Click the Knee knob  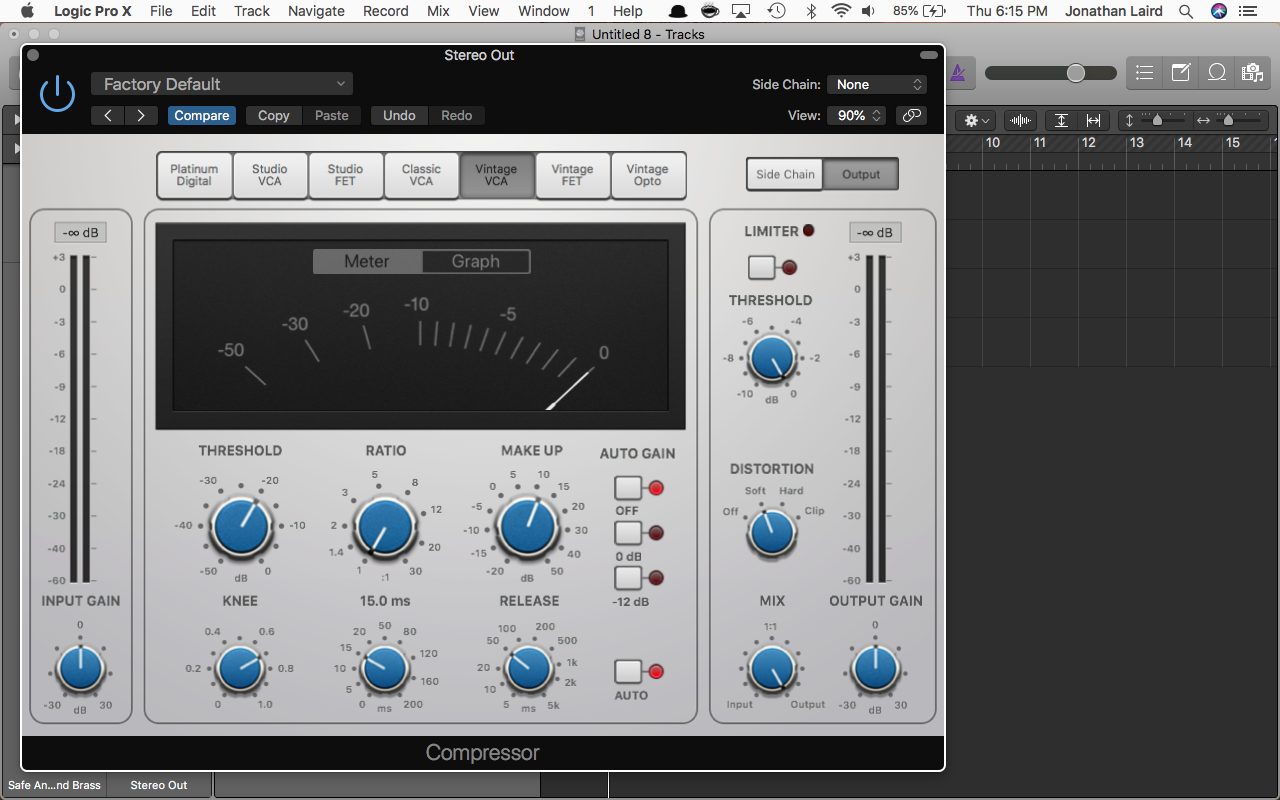point(240,668)
